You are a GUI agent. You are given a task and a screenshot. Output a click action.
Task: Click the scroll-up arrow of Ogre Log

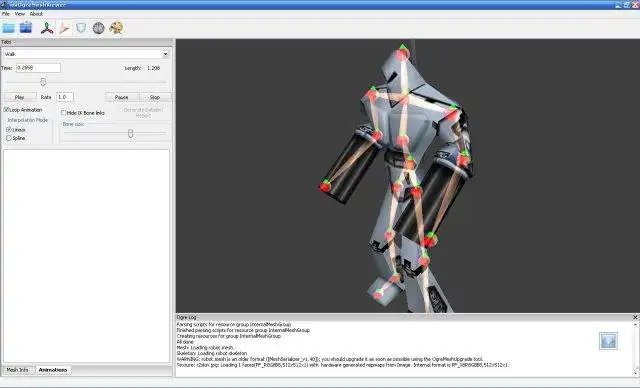pyautogui.click(x=636, y=324)
